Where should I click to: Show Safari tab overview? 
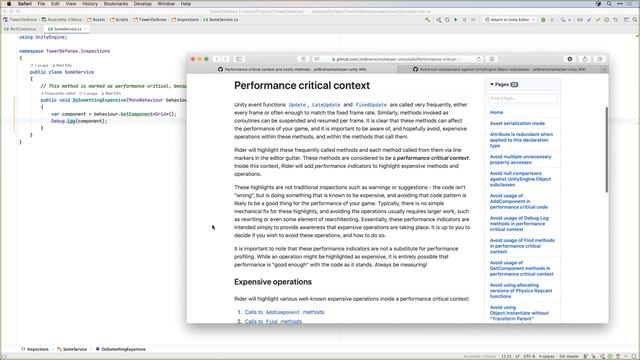click(600, 59)
